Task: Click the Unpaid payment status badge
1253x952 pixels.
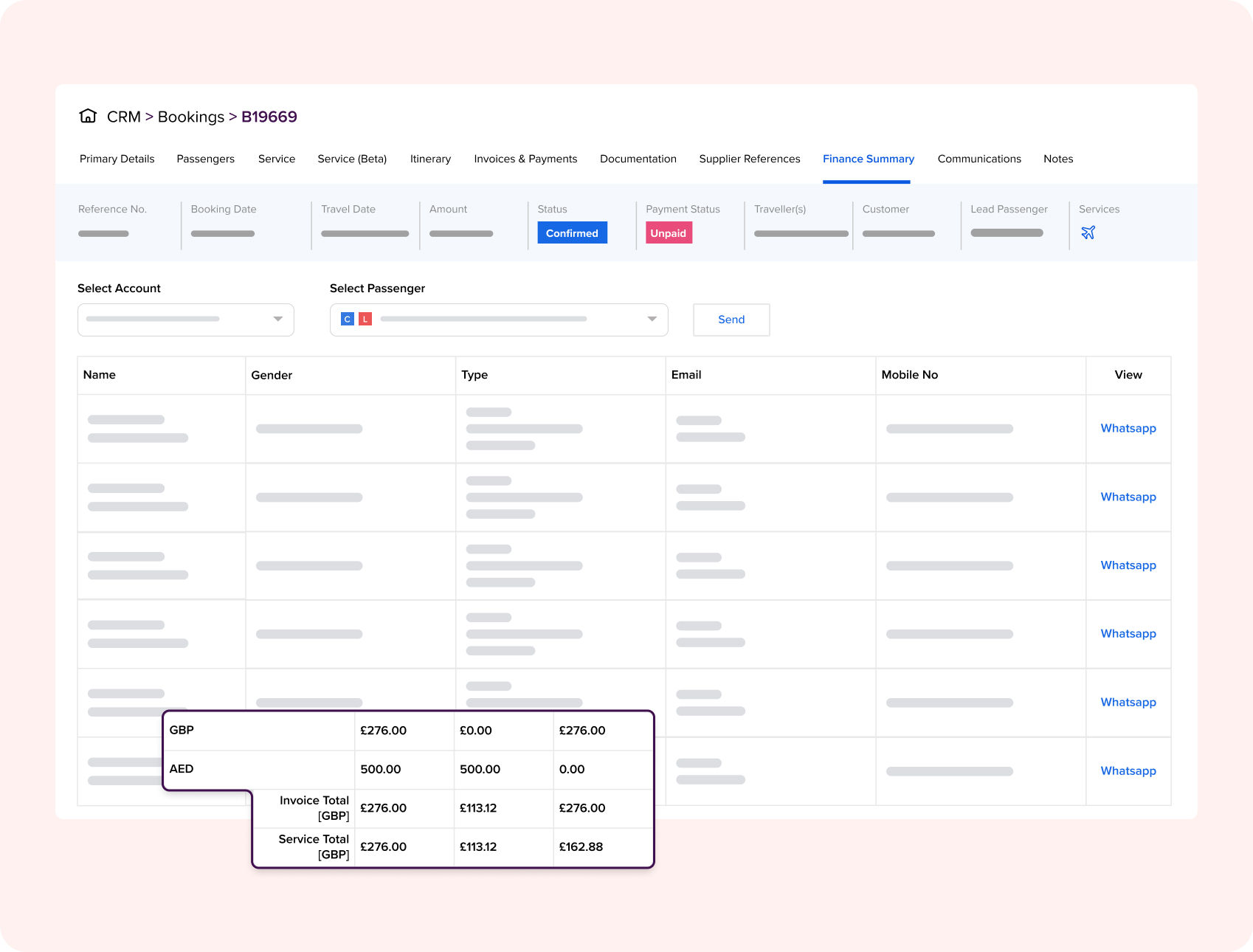Action: tap(669, 232)
